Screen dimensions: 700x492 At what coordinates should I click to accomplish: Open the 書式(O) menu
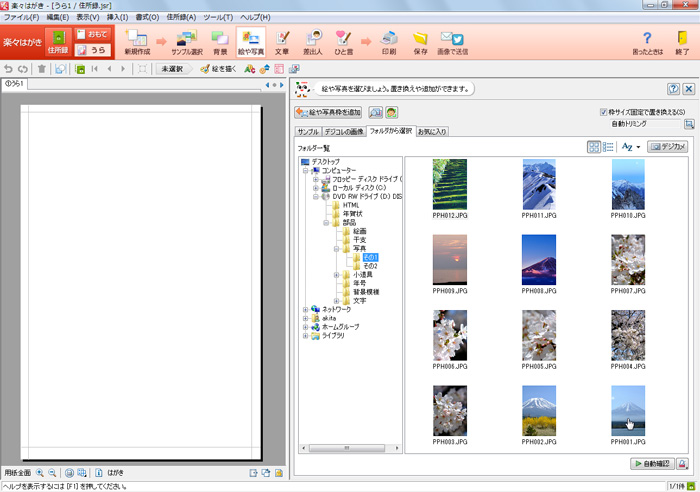147,17
